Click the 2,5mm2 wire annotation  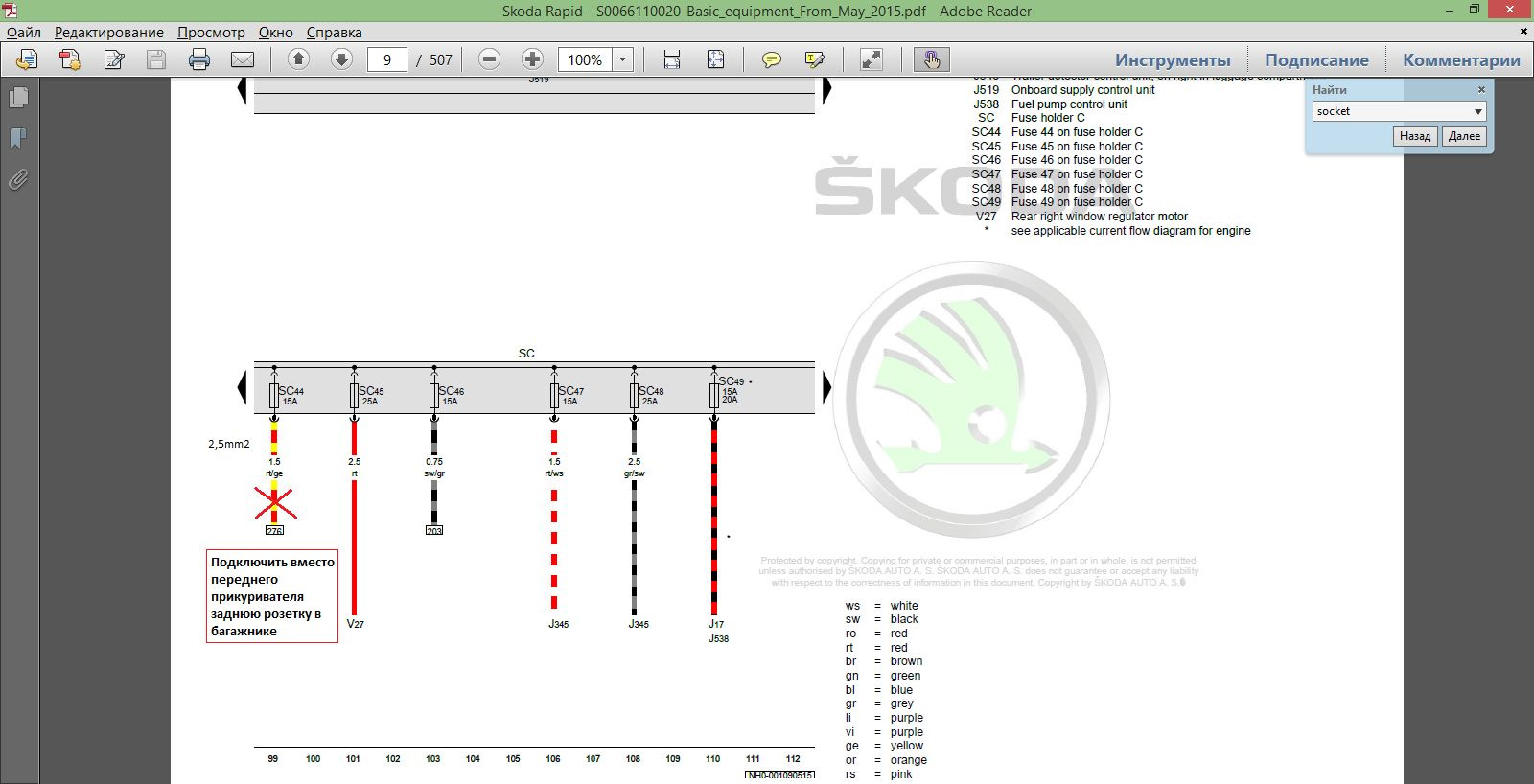(229, 444)
